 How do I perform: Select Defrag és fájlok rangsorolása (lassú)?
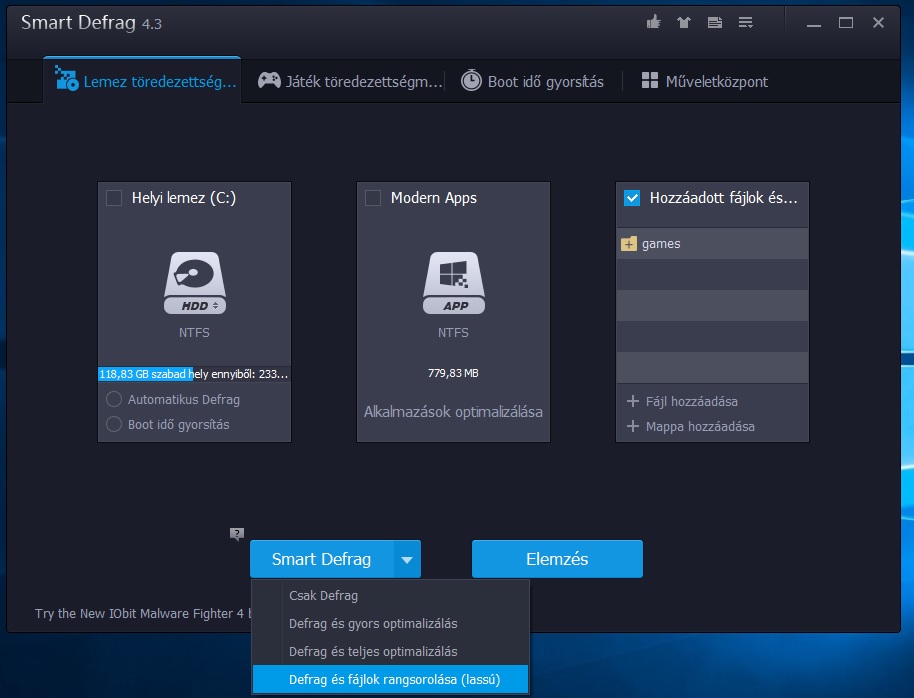(x=391, y=679)
